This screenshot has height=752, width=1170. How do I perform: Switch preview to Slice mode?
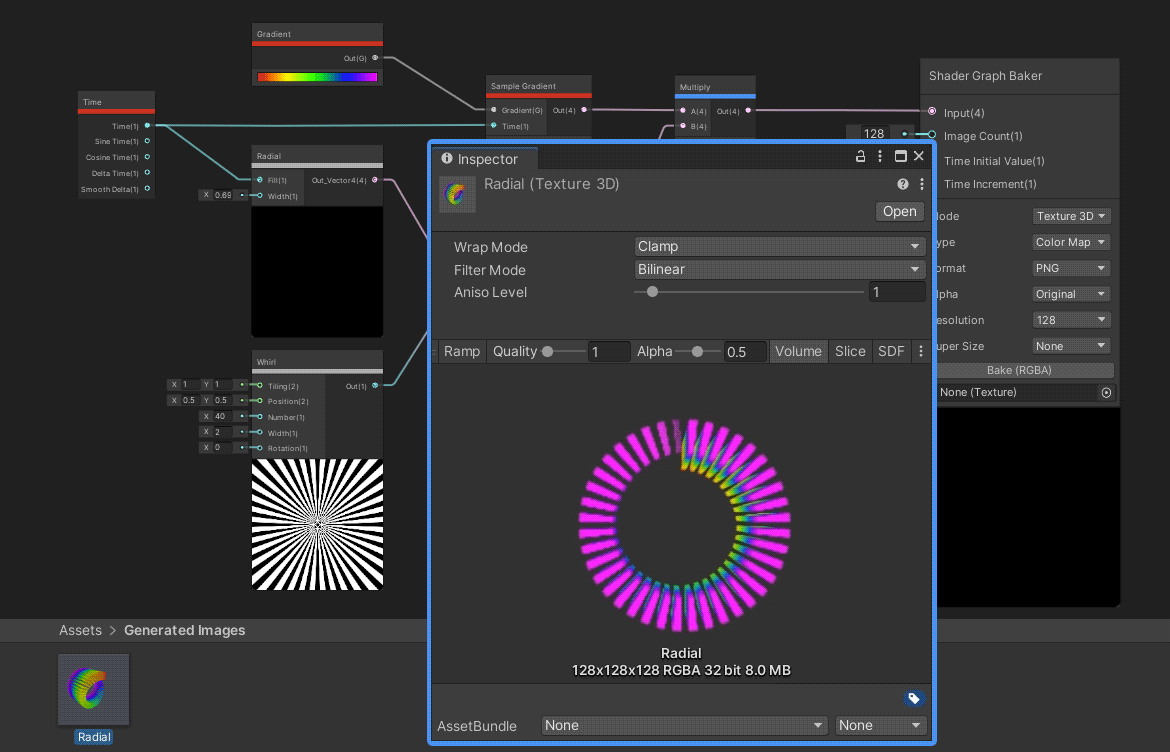point(850,351)
